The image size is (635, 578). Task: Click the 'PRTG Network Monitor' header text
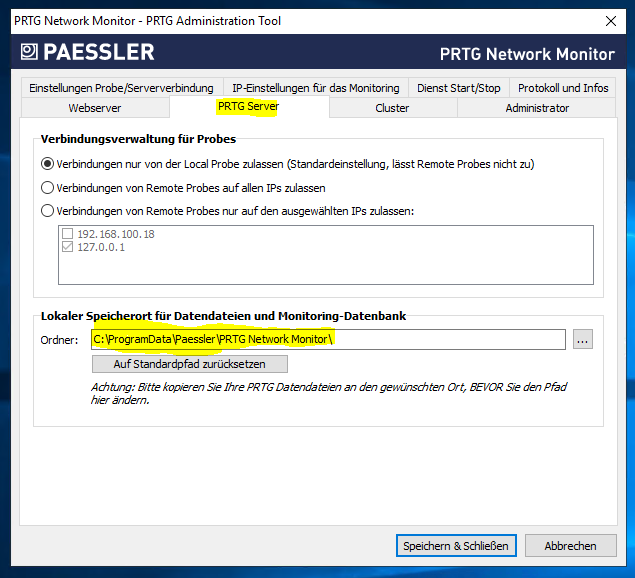(527, 54)
